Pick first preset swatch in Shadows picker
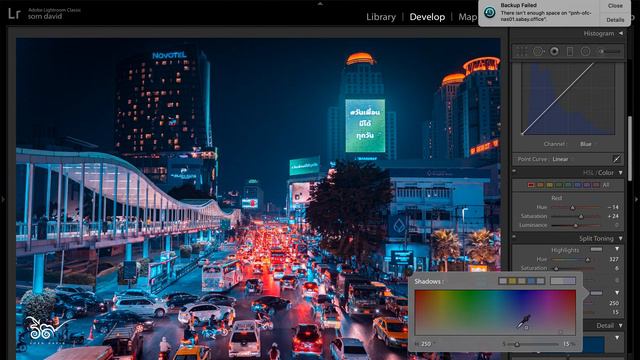Screen dimensions: 640x360 503,281
